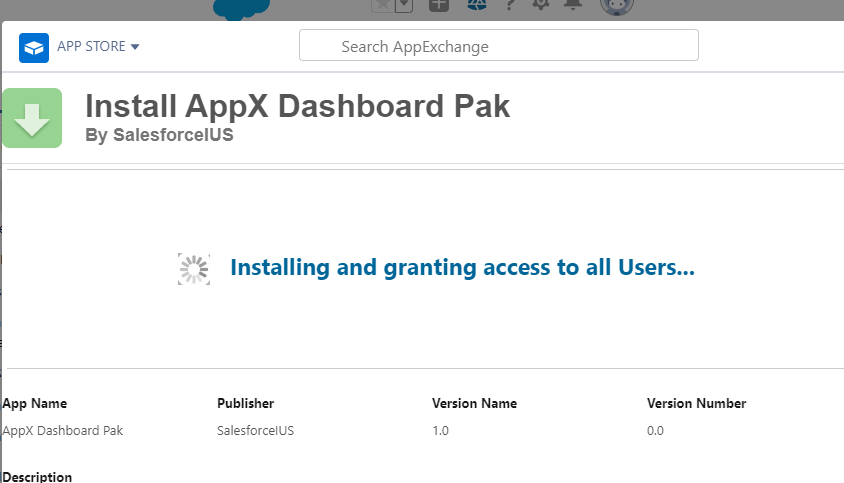The image size is (844, 483).
Task: Focus the Search AppExchange field
Action: click(x=498, y=45)
